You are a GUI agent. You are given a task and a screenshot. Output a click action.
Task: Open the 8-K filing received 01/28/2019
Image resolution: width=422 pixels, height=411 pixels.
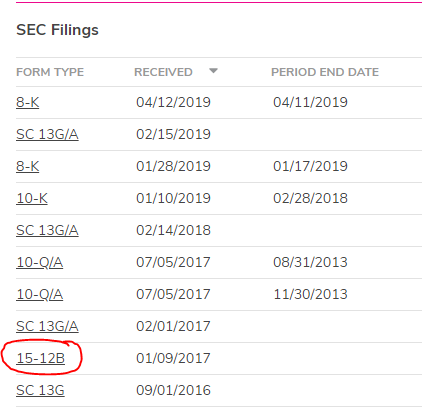pos(28,166)
